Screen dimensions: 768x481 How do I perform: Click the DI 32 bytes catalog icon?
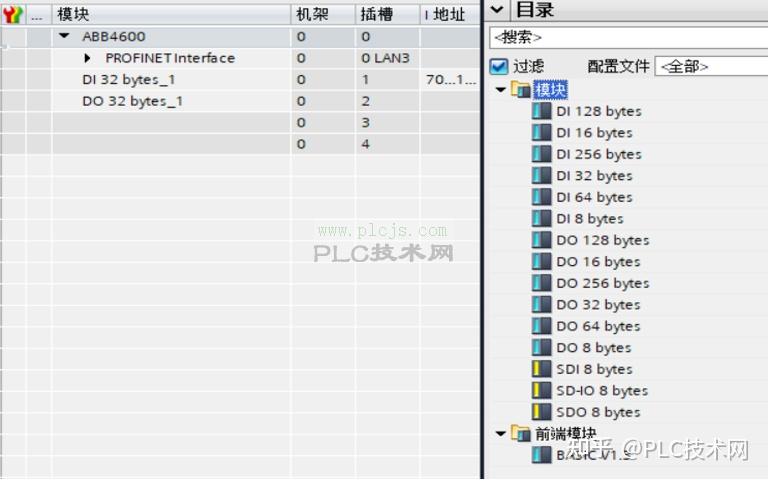point(541,175)
